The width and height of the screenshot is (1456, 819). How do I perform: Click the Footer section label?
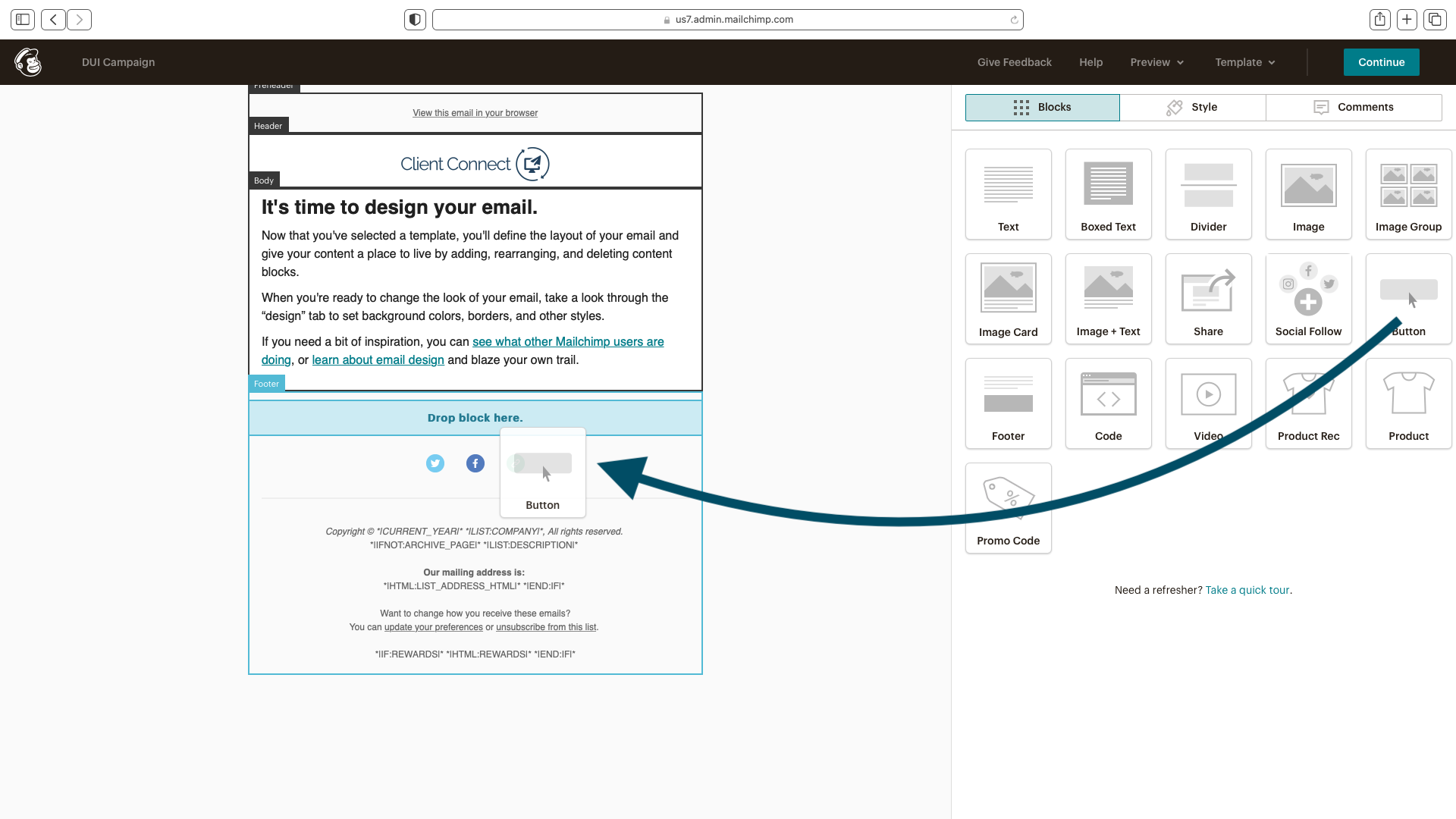(266, 384)
